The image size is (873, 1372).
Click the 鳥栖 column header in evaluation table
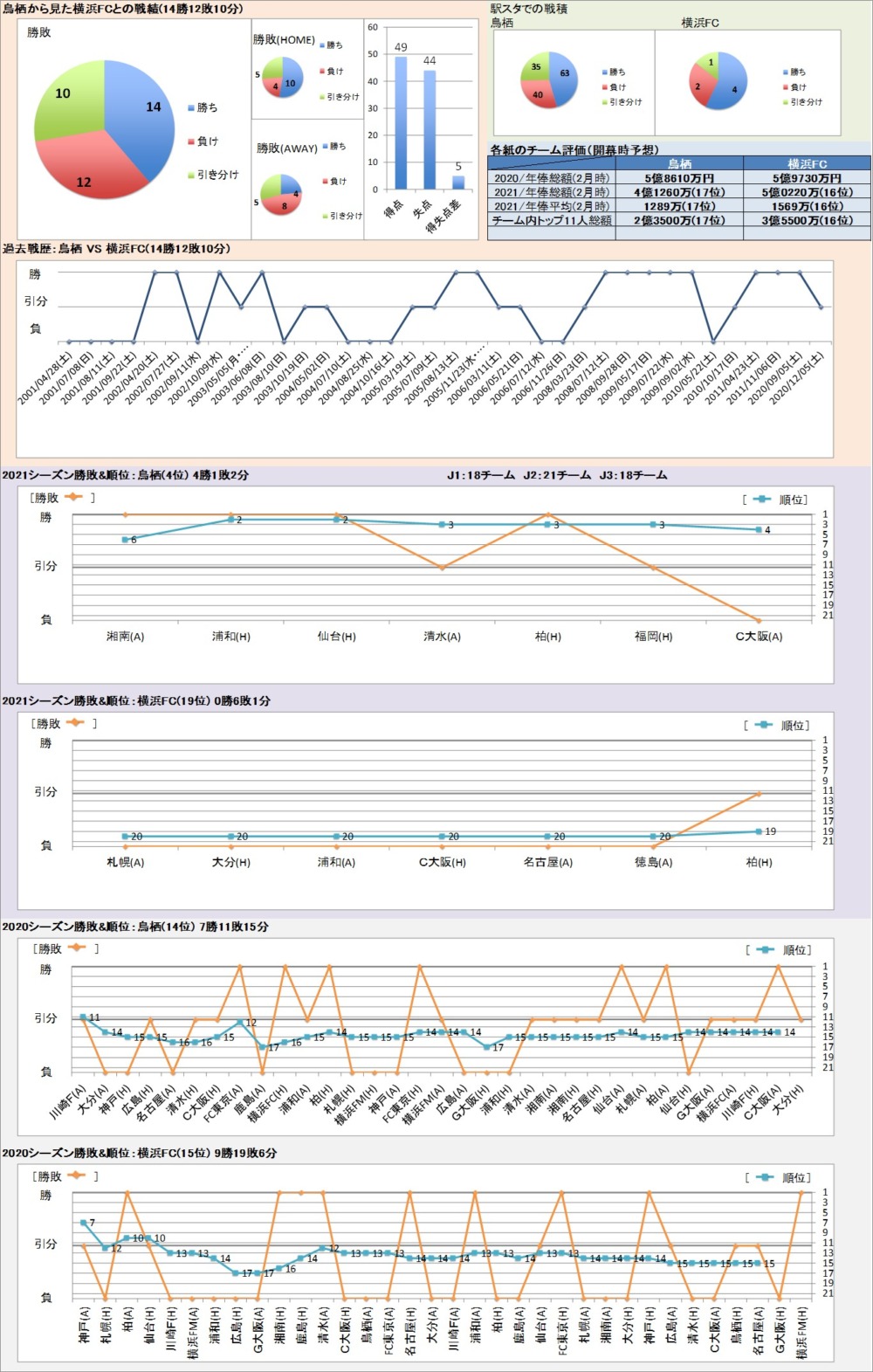click(679, 163)
